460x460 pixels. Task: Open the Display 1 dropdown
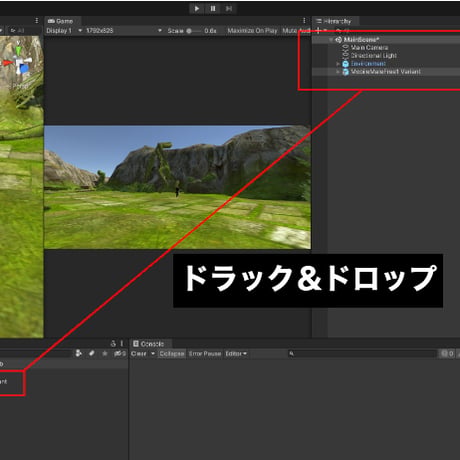click(64, 31)
